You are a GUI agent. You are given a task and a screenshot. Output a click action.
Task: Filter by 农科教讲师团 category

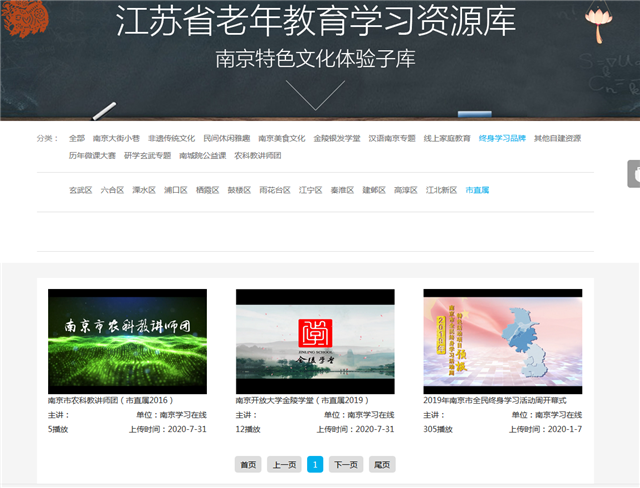coord(258,156)
